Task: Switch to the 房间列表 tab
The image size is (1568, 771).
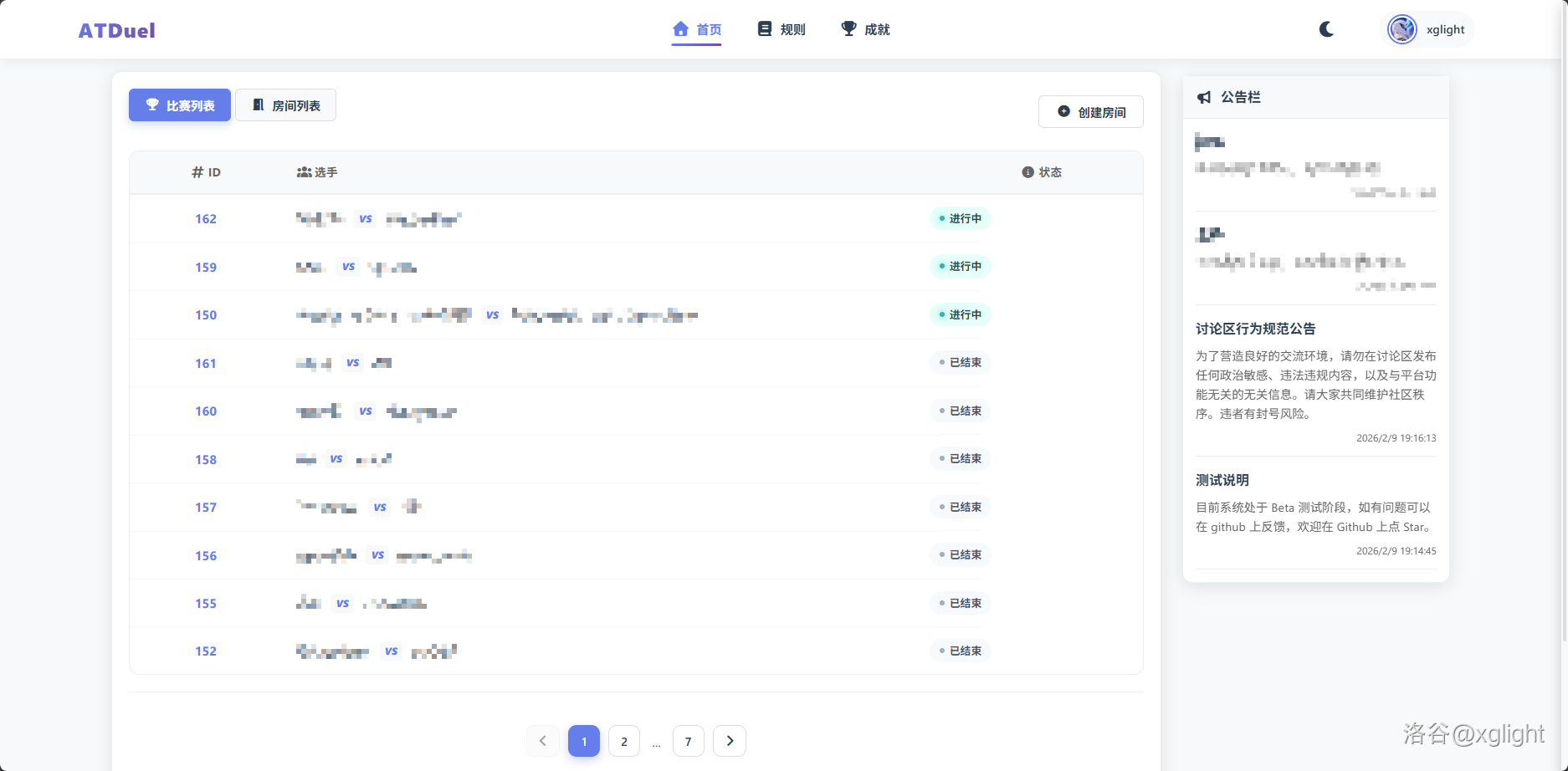Action: 285,105
